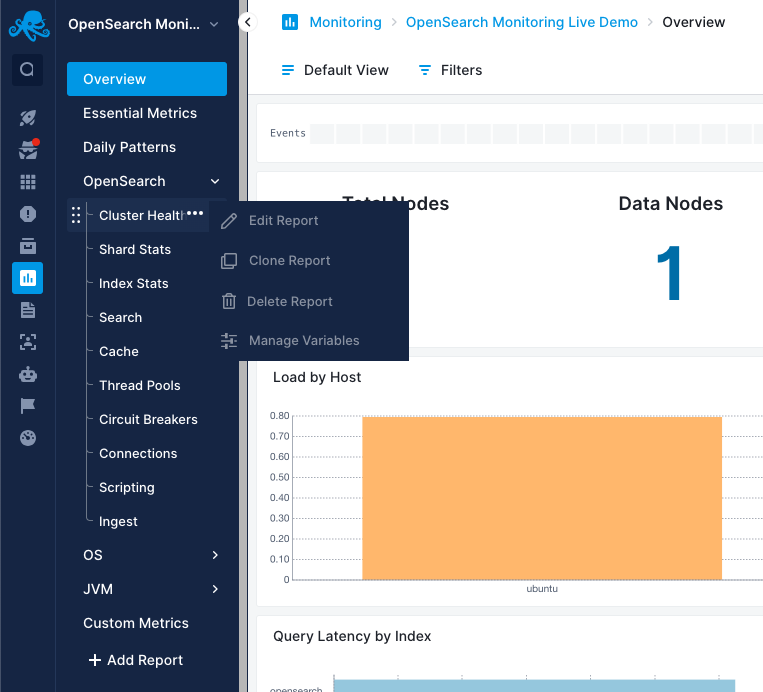Image resolution: width=763 pixels, height=692 pixels.
Task: Click the Overview breadcrumb text
Action: pyautogui.click(x=693, y=22)
